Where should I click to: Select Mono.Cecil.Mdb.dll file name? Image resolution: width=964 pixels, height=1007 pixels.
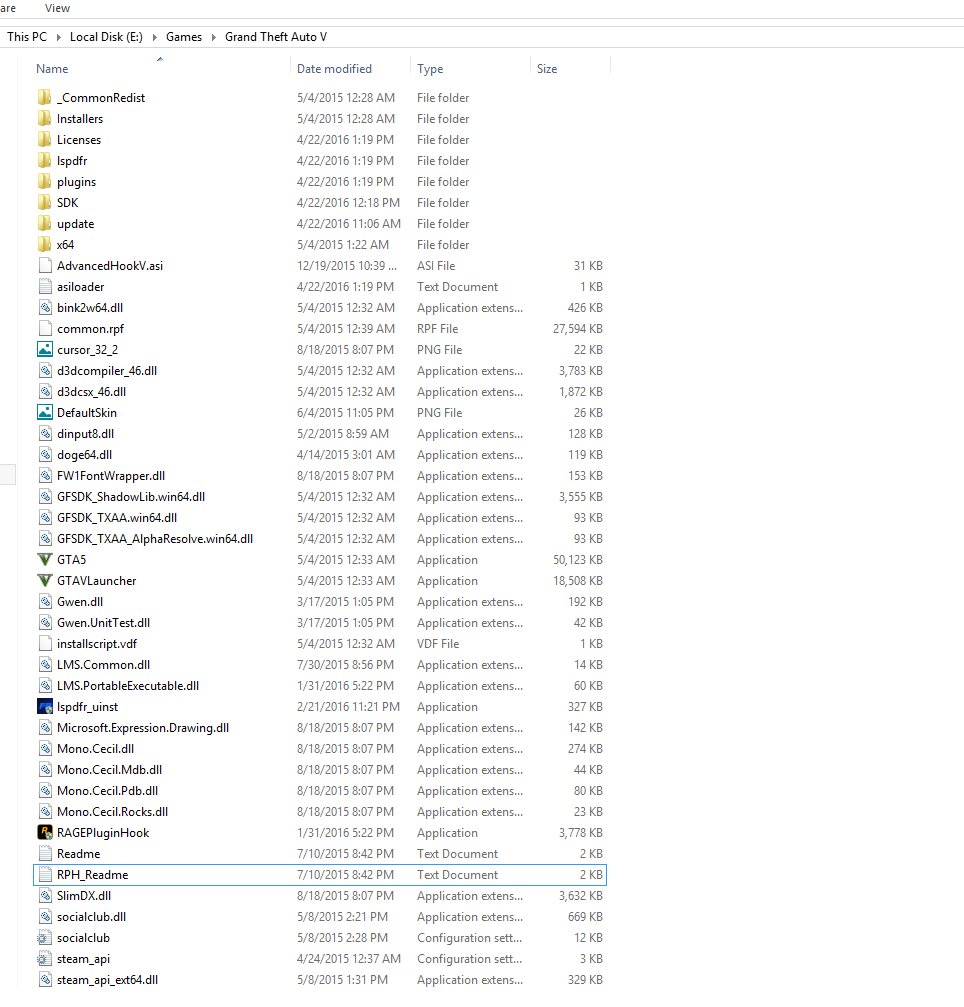point(109,769)
